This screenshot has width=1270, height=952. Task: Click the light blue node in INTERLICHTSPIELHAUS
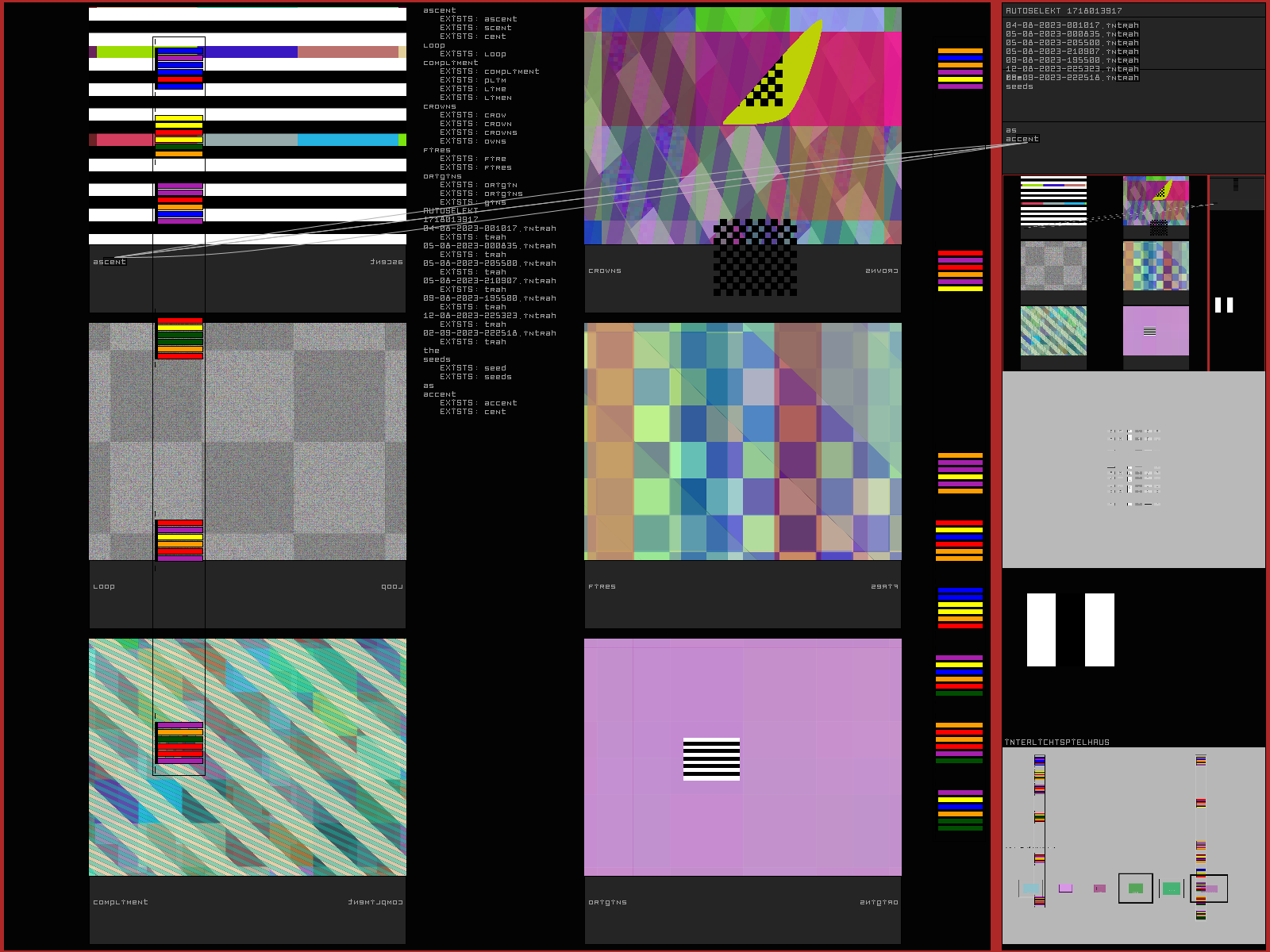[1031, 889]
